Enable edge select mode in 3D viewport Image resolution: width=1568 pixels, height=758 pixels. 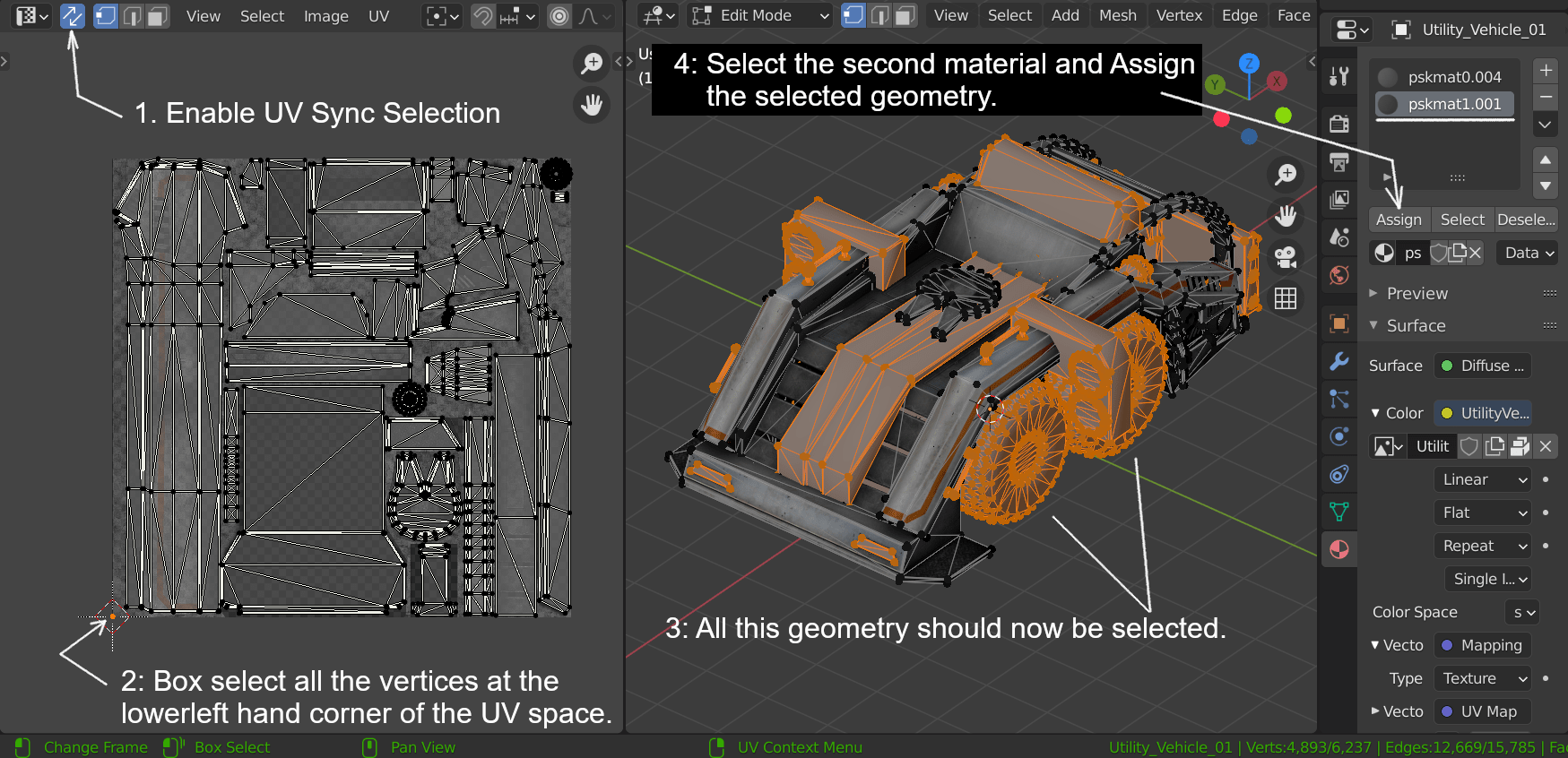coord(880,15)
